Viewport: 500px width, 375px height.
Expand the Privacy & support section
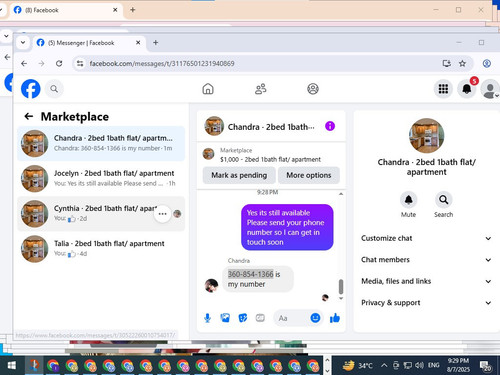426,303
